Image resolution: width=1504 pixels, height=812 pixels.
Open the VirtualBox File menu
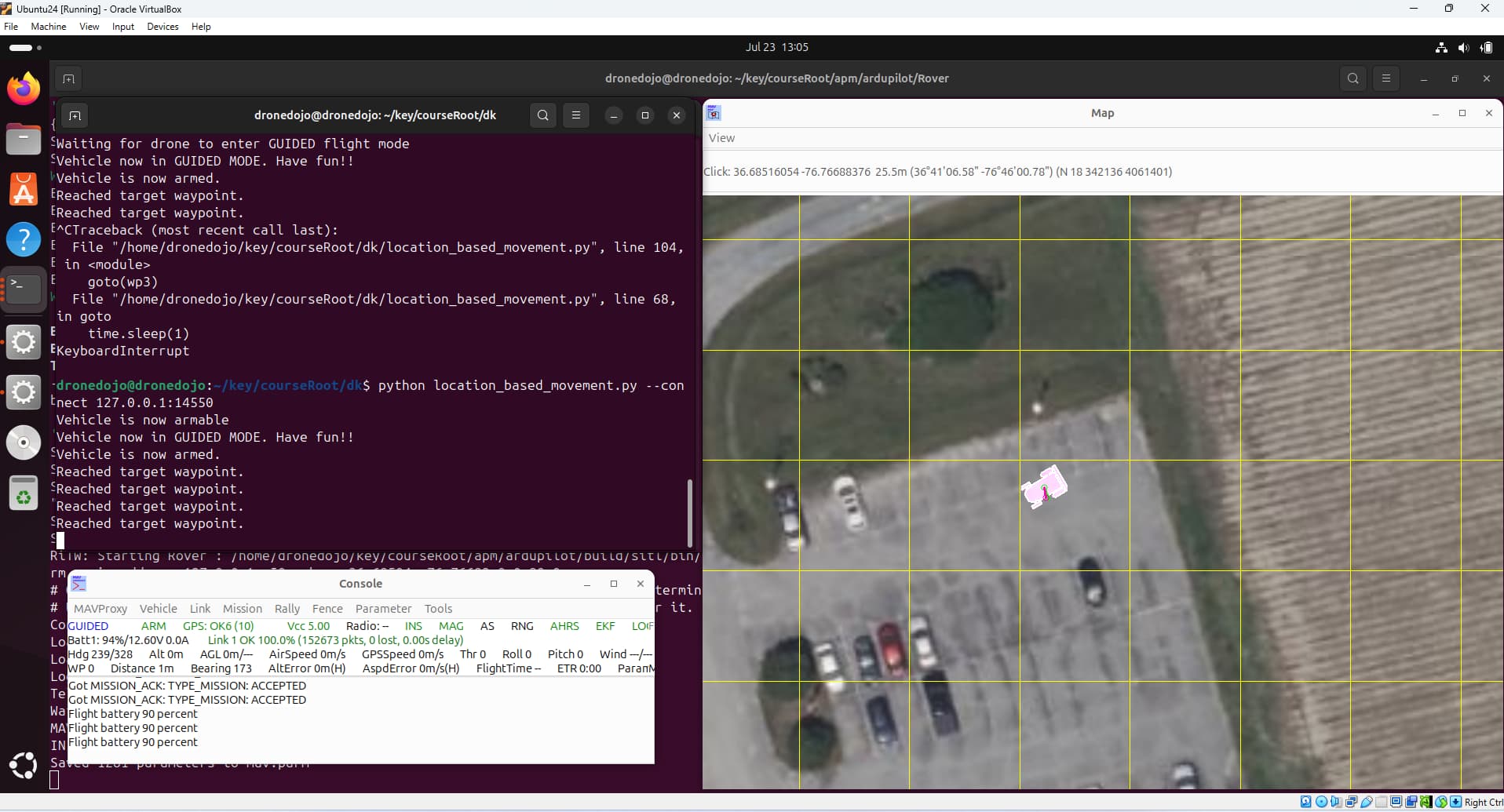11,27
